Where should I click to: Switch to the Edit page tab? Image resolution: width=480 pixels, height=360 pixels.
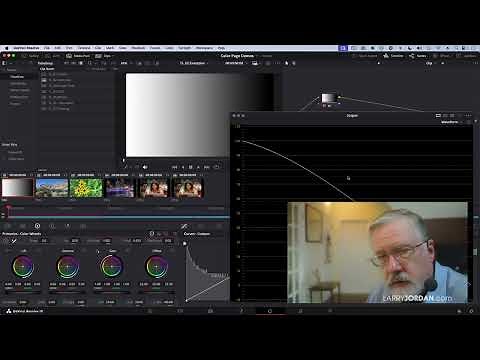click(x=210, y=311)
